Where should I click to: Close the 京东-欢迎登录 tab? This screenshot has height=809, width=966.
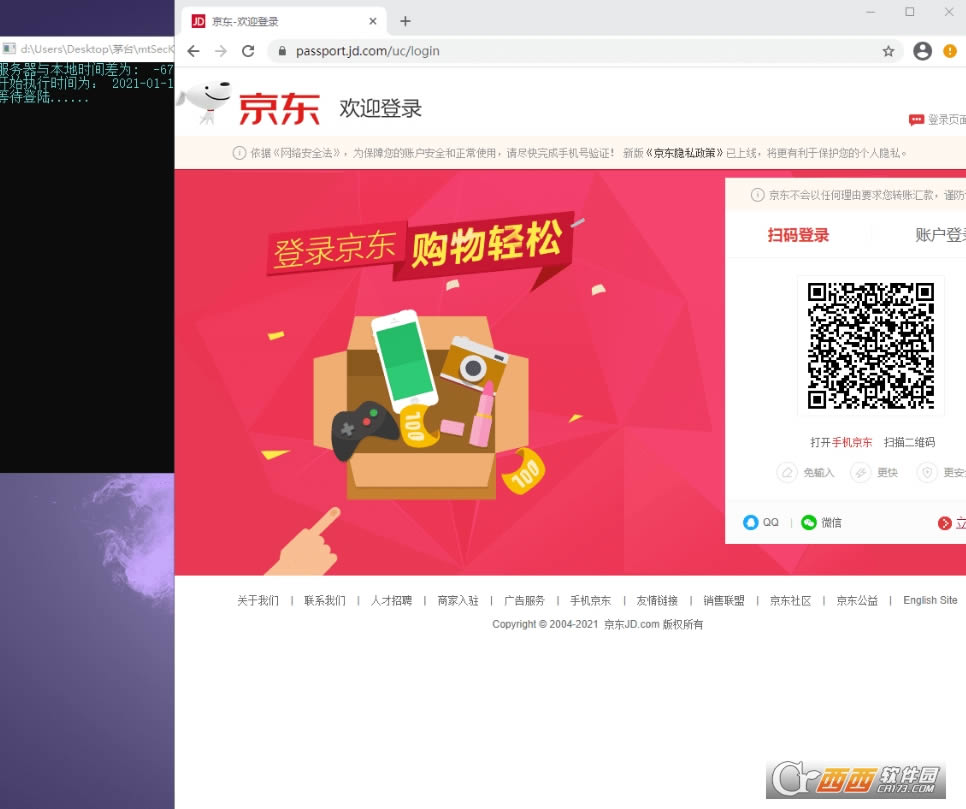pyautogui.click(x=373, y=21)
